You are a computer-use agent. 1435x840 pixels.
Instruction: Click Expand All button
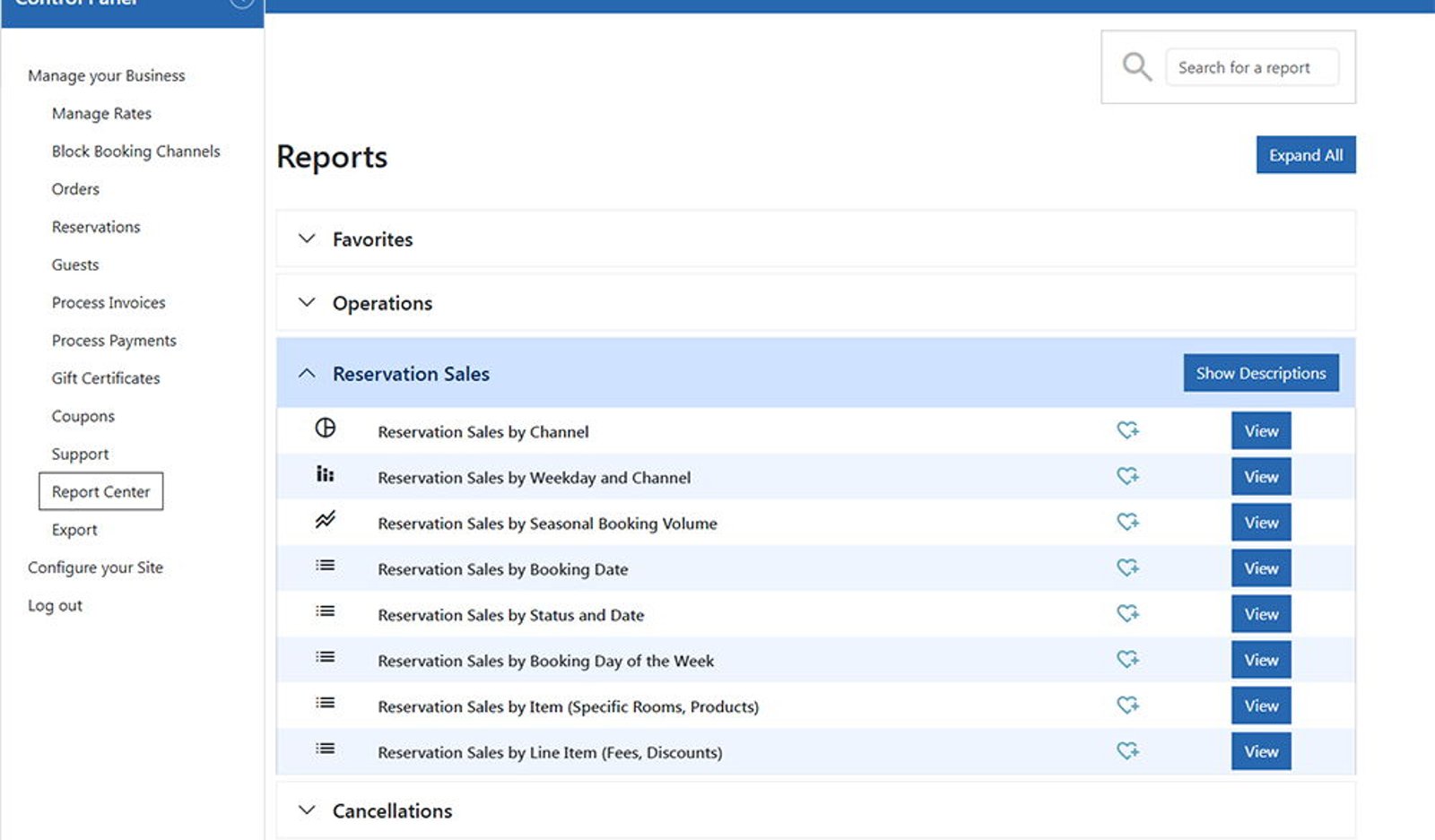[x=1306, y=155]
